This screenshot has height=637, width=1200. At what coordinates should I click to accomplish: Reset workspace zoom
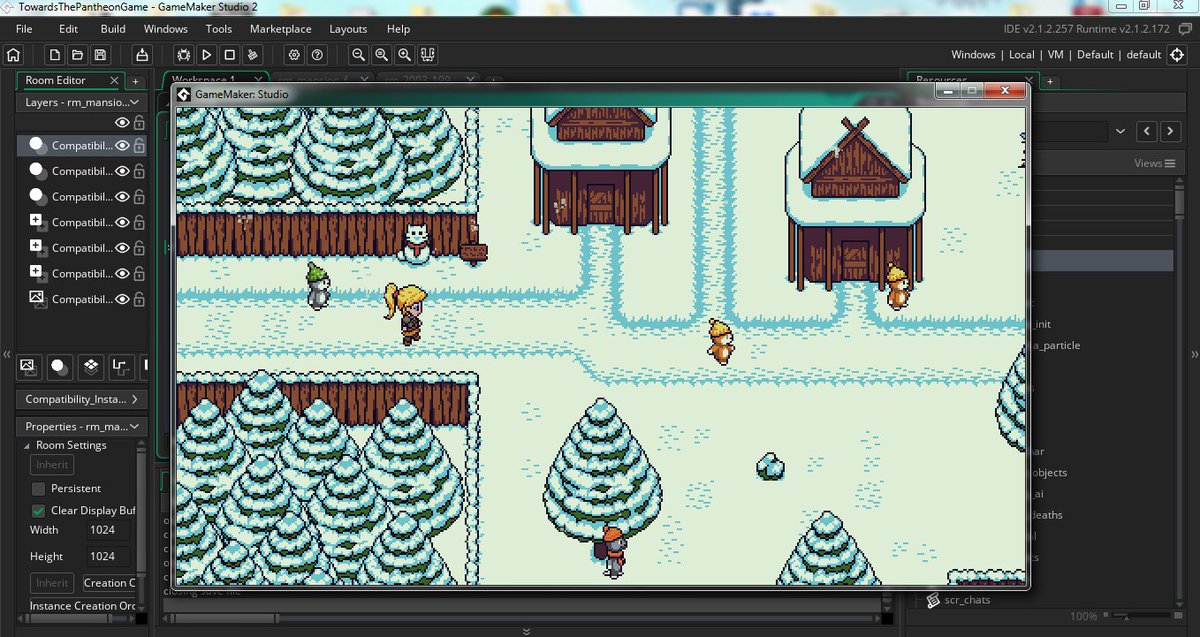(381, 55)
